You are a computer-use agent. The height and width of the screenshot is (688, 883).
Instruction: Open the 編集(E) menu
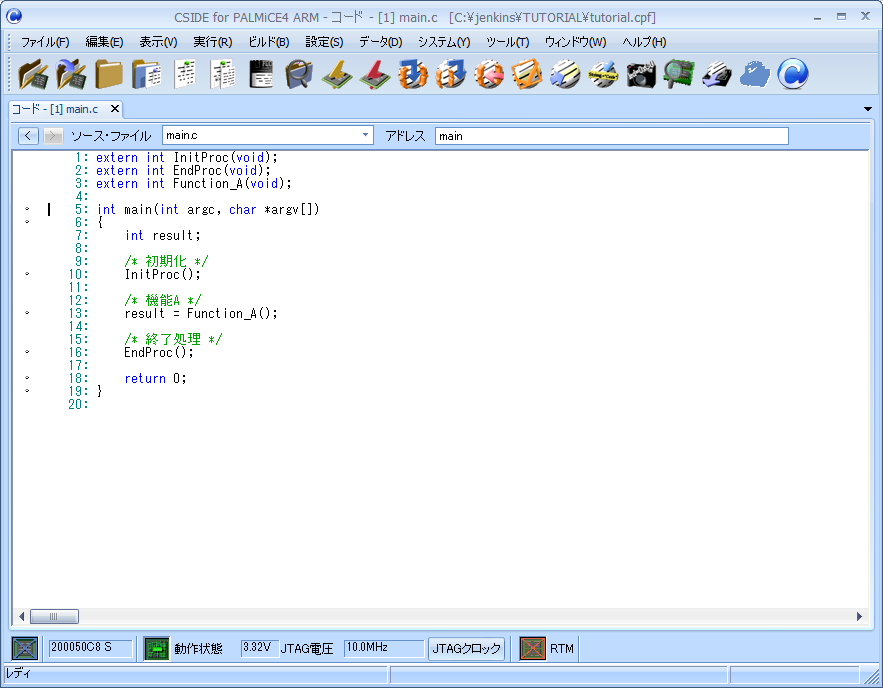(104, 42)
